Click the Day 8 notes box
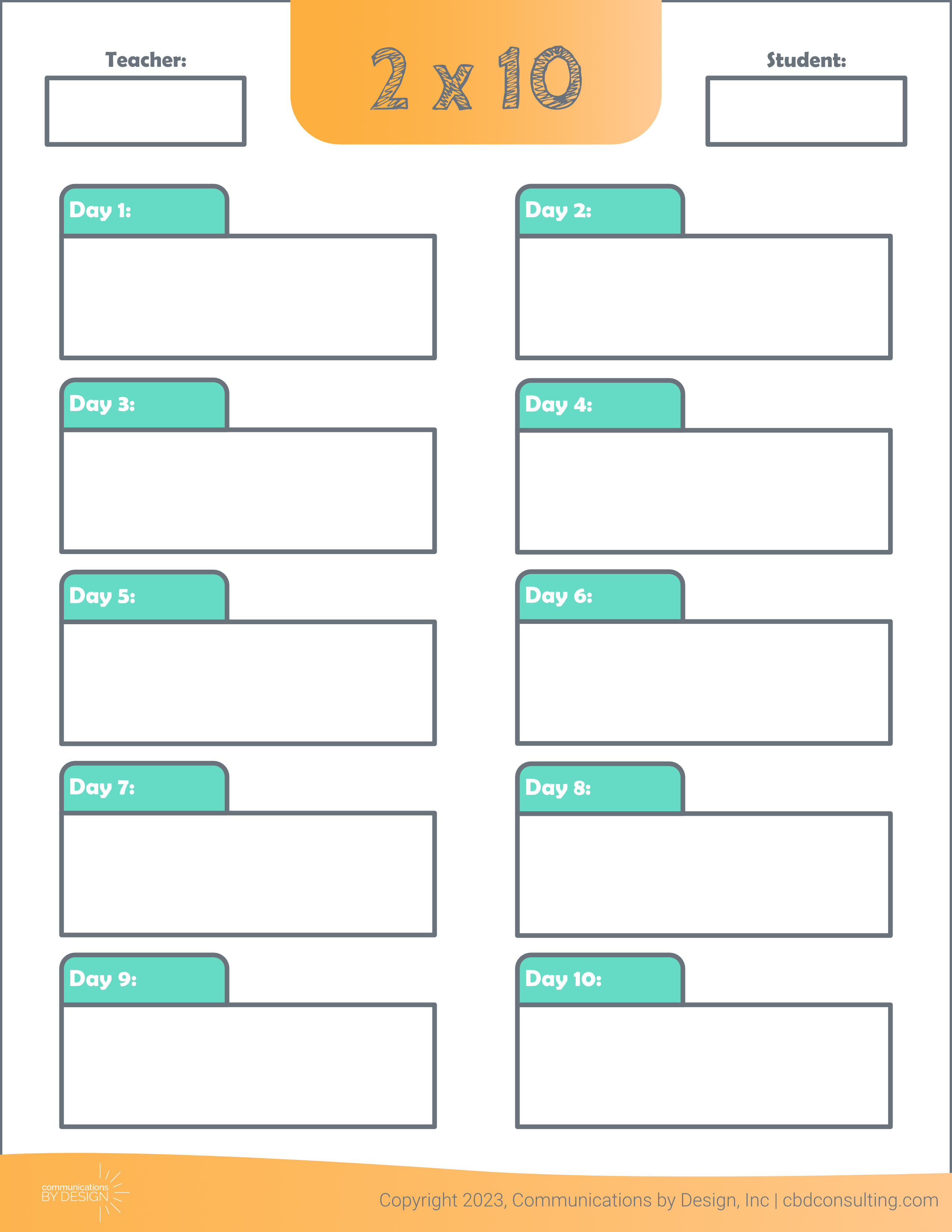Screen dimensions: 952x1232 pos(703,874)
